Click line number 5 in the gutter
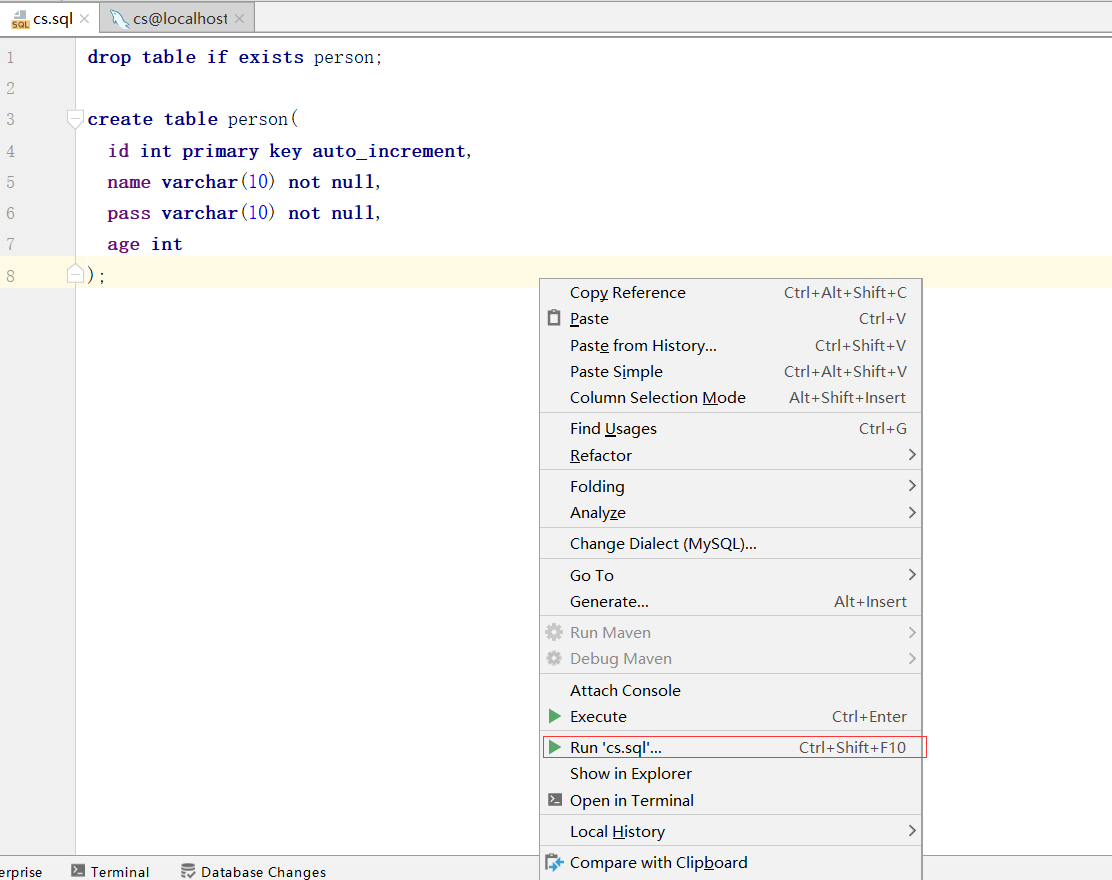 (10, 181)
